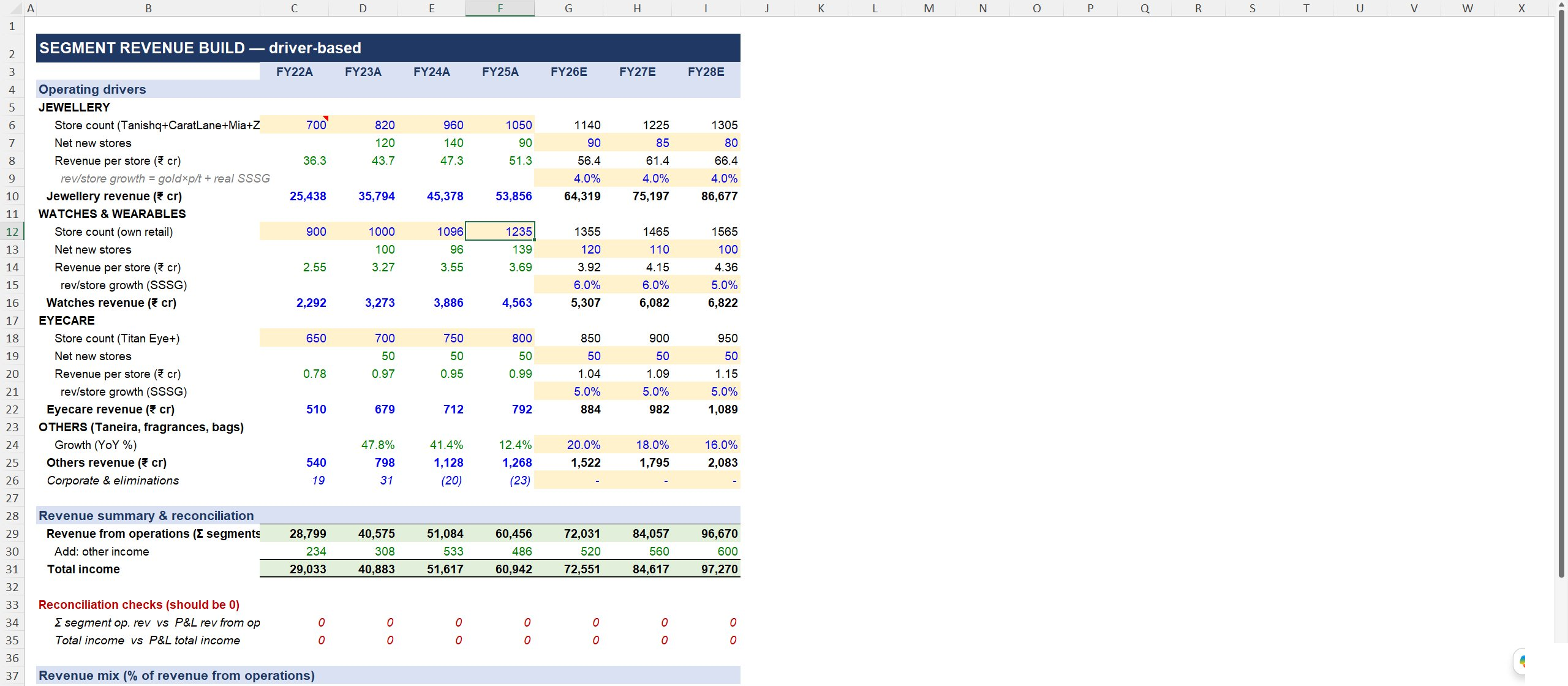Select the active cell showing 1235
The width and height of the screenshot is (1568, 686).
(500, 232)
